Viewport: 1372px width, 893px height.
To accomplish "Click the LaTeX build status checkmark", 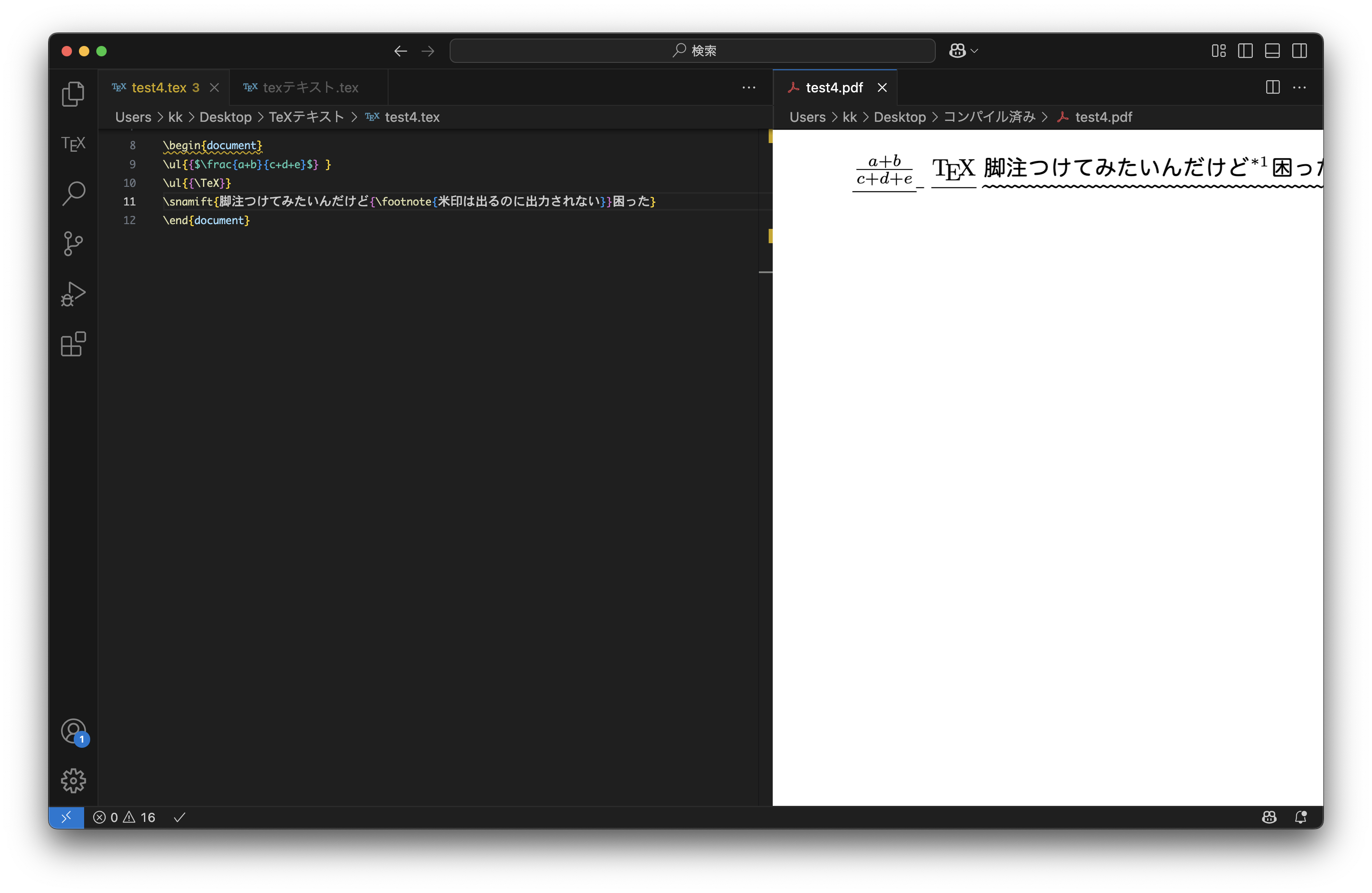I will pyautogui.click(x=179, y=817).
